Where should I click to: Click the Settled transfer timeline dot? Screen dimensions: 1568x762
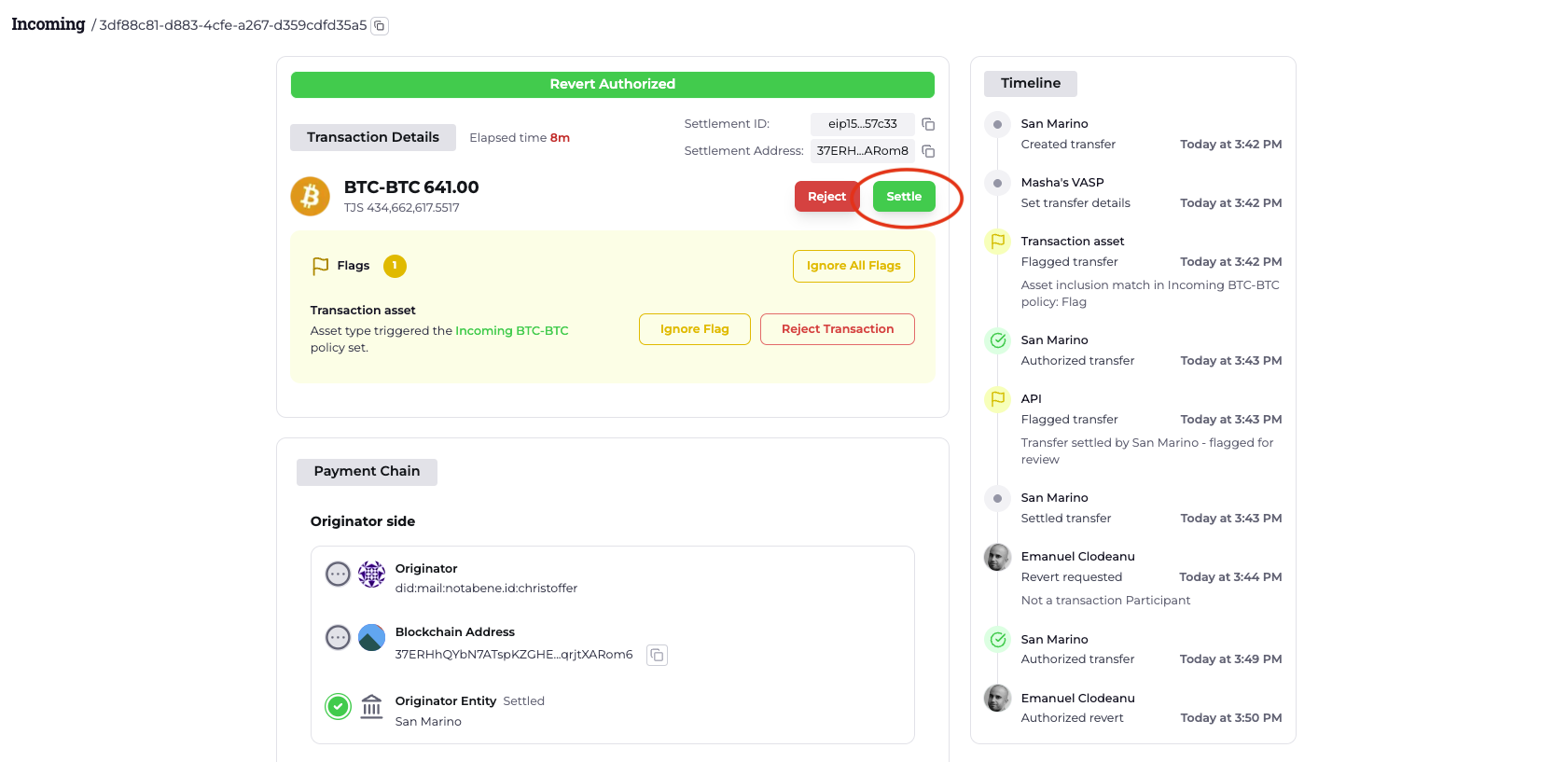coord(998,498)
